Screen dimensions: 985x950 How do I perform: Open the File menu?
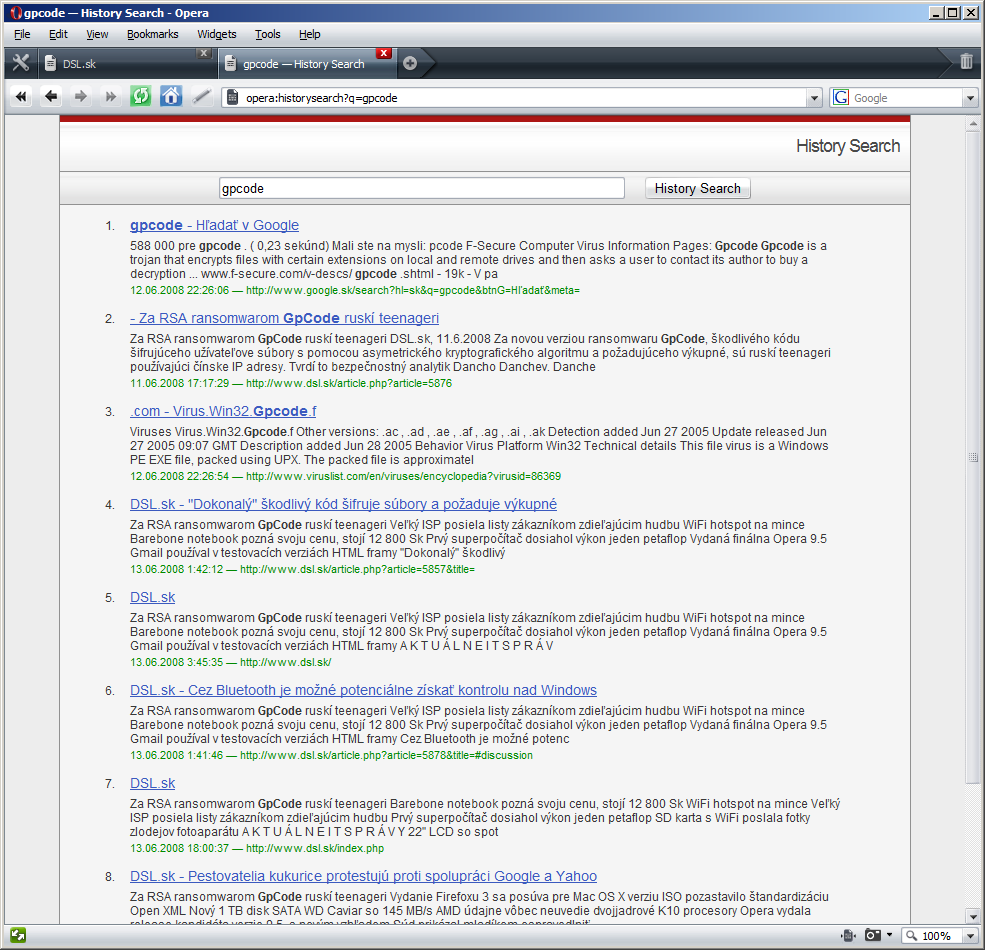pyautogui.click(x=22, y=35)
